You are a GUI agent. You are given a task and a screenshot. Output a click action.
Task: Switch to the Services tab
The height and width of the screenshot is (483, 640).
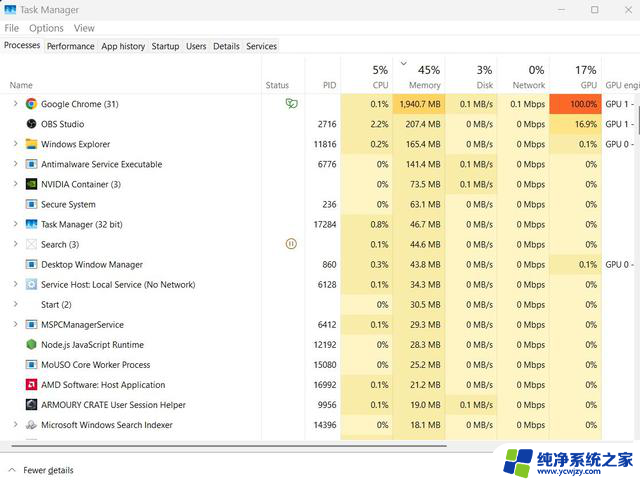coord(261,46)
